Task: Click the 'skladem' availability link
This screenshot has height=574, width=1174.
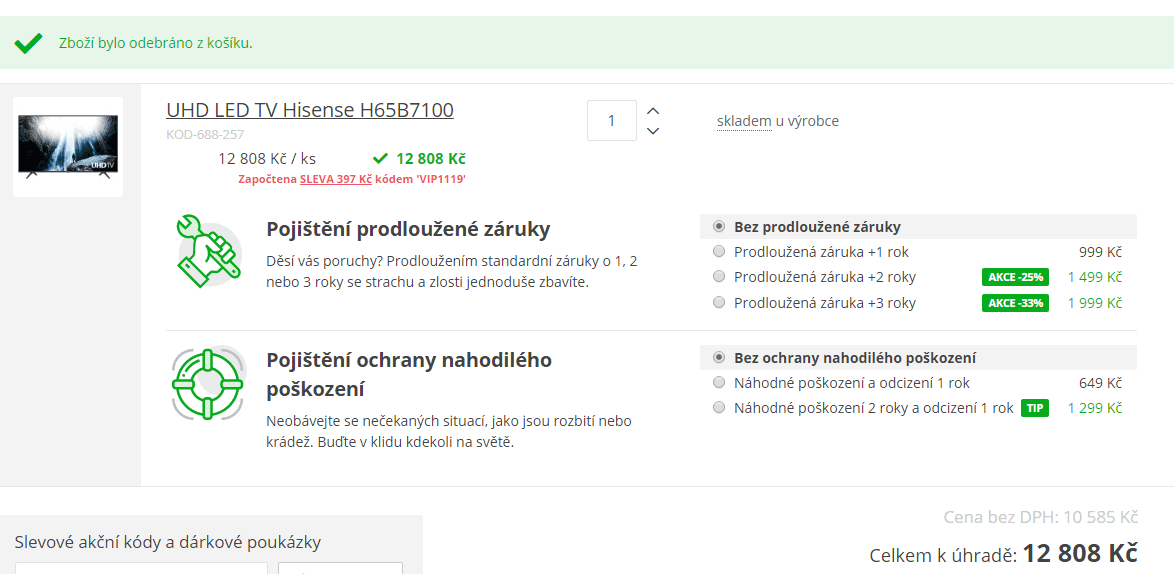Action: click(744, 121)
